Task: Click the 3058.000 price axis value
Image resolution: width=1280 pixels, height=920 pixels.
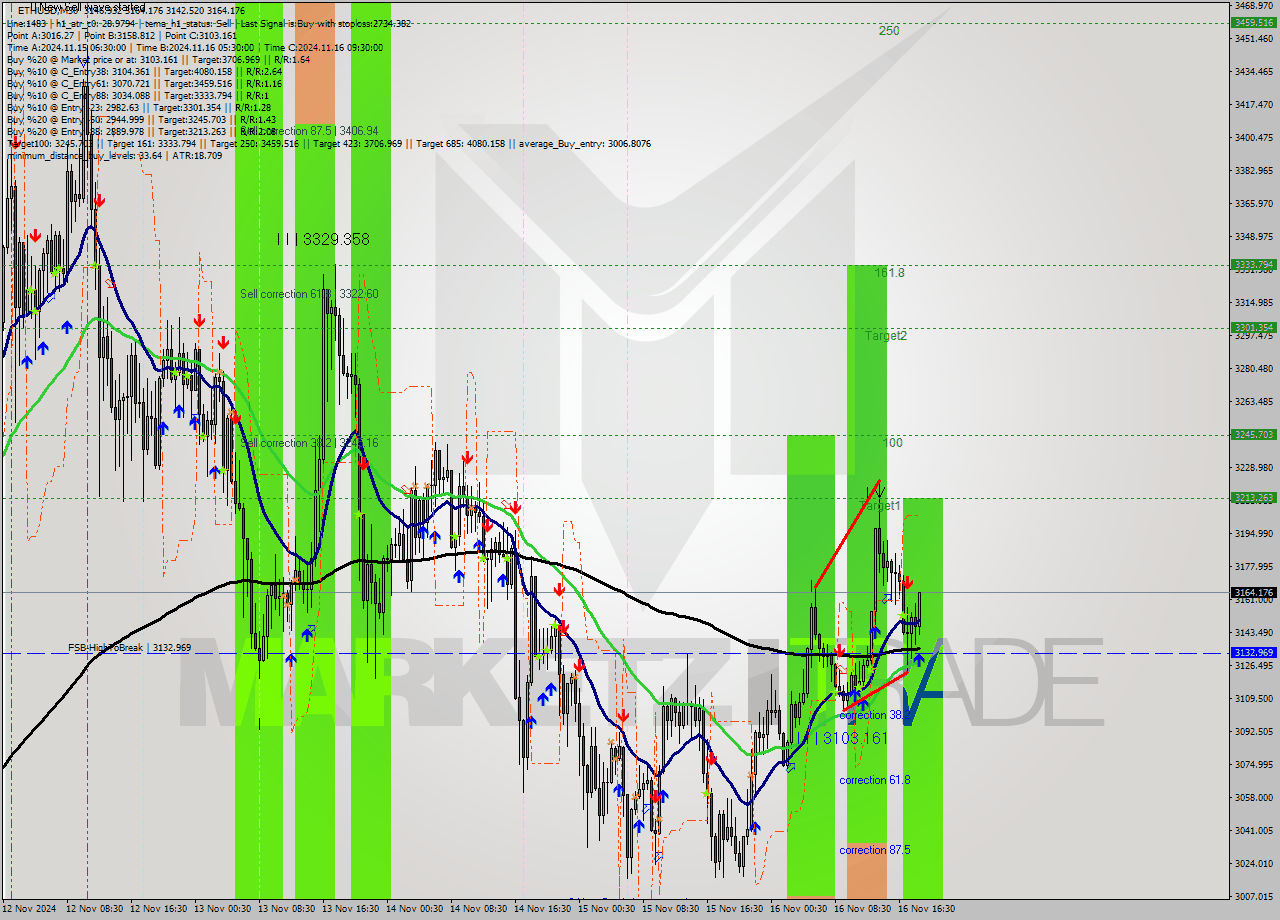Action: click(x=1253, y=797)
